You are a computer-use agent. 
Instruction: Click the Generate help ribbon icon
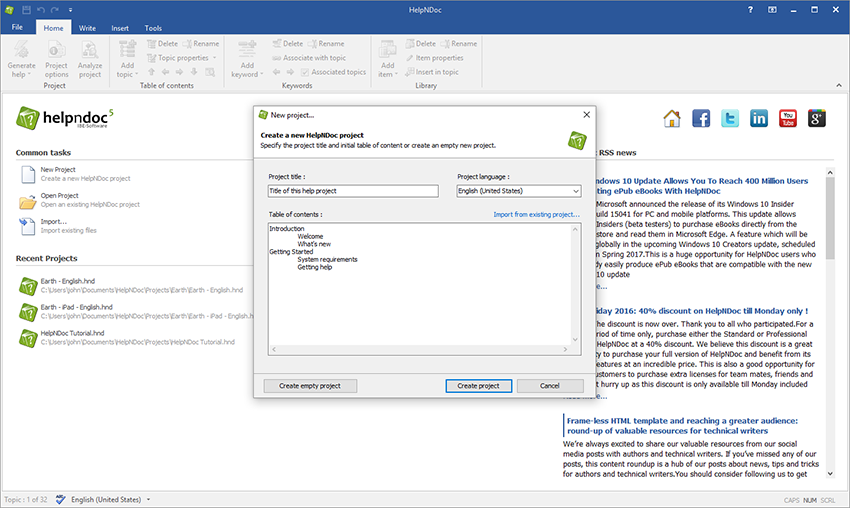click(22, 52)
